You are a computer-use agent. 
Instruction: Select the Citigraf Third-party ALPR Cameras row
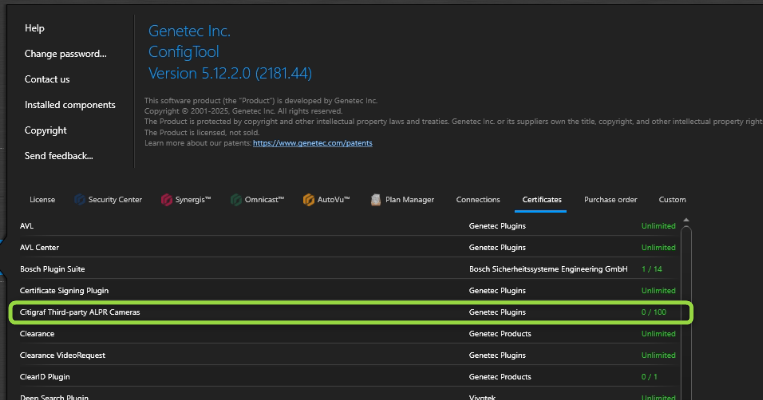[x=82, y=312]
